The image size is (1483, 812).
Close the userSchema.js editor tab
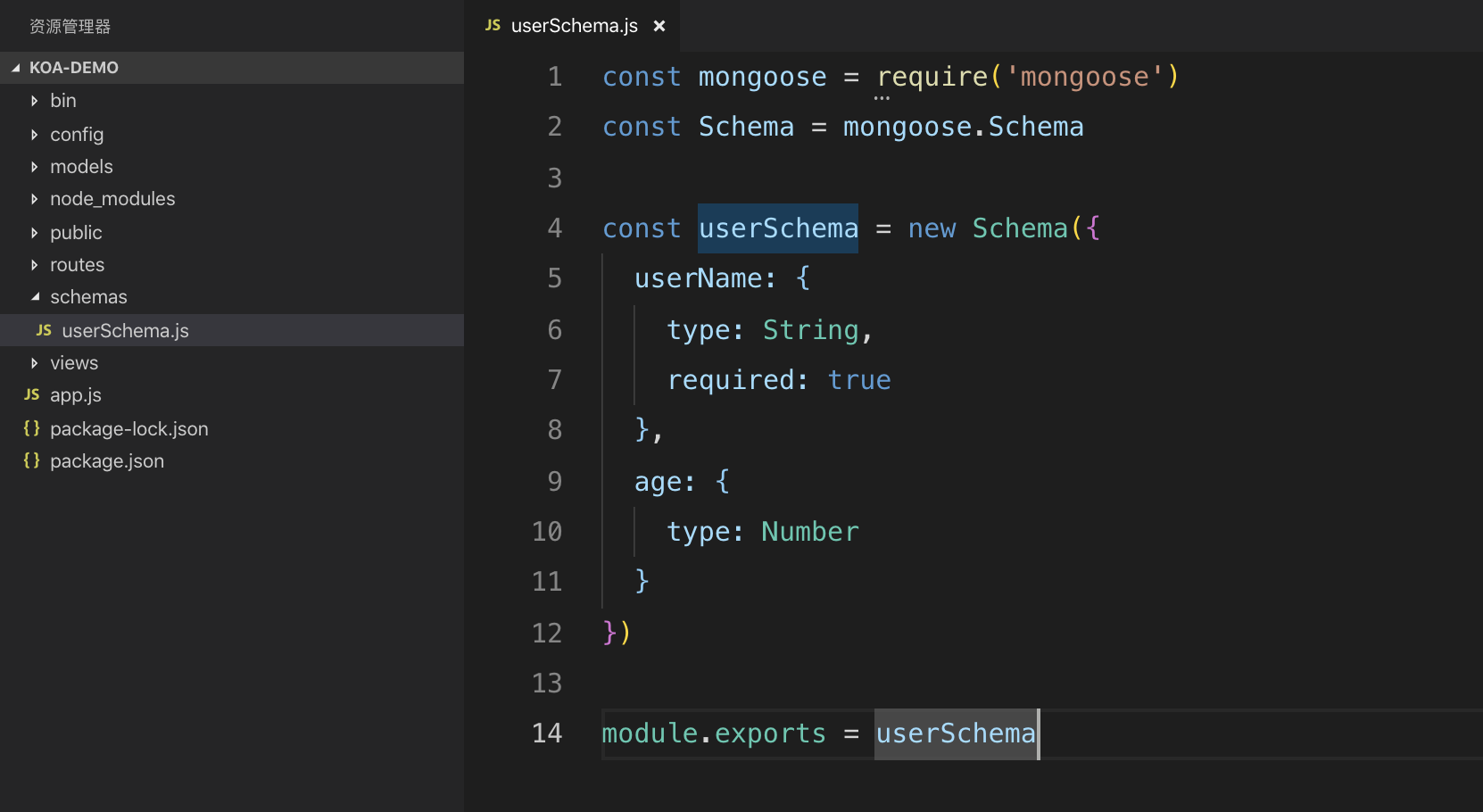(659, 26)
